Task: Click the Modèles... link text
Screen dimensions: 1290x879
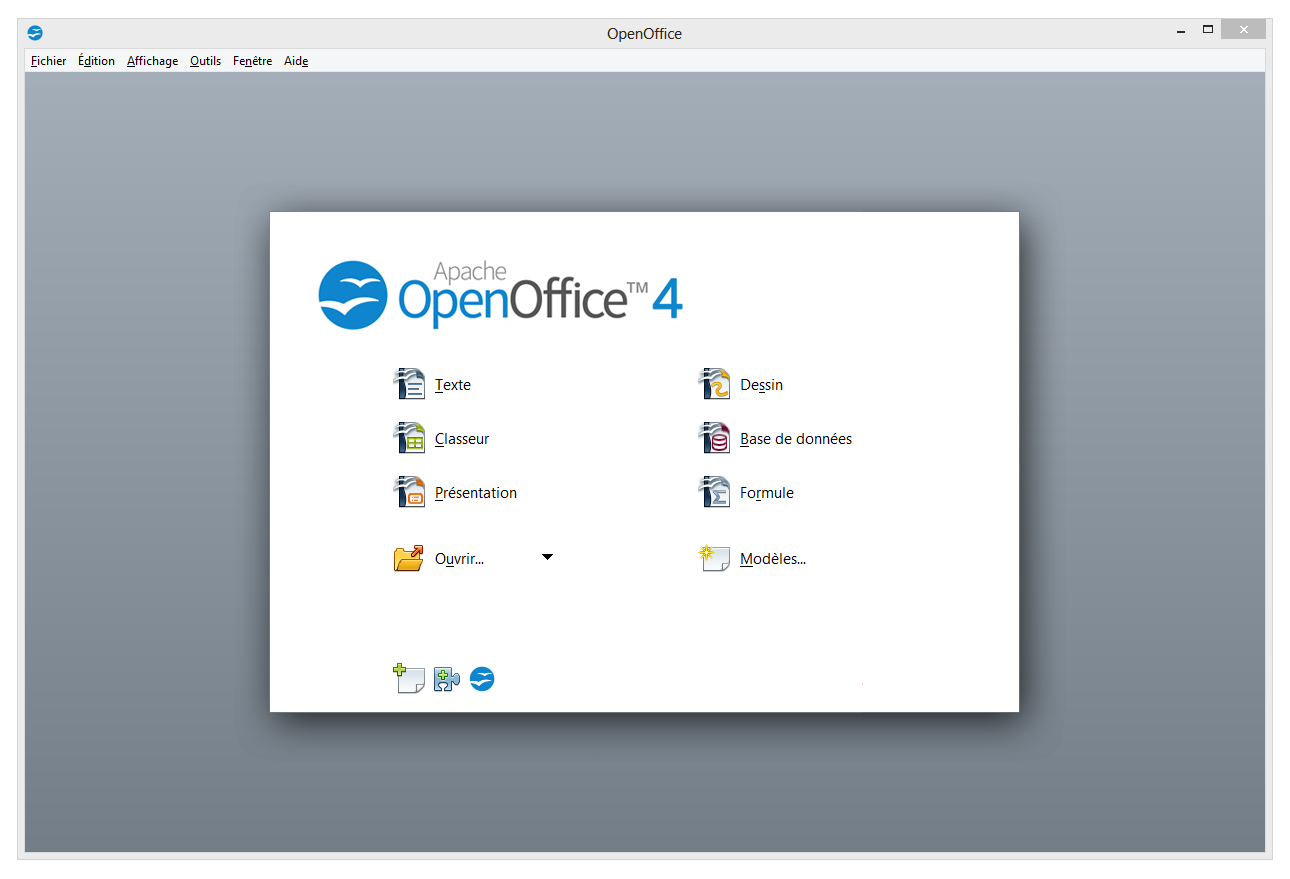Action: [x=771, y=558]
